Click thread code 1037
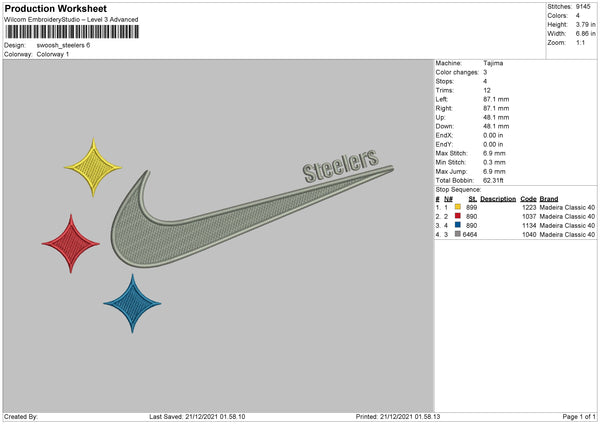Screen dimensions: 600x424 tap(529, 216)
